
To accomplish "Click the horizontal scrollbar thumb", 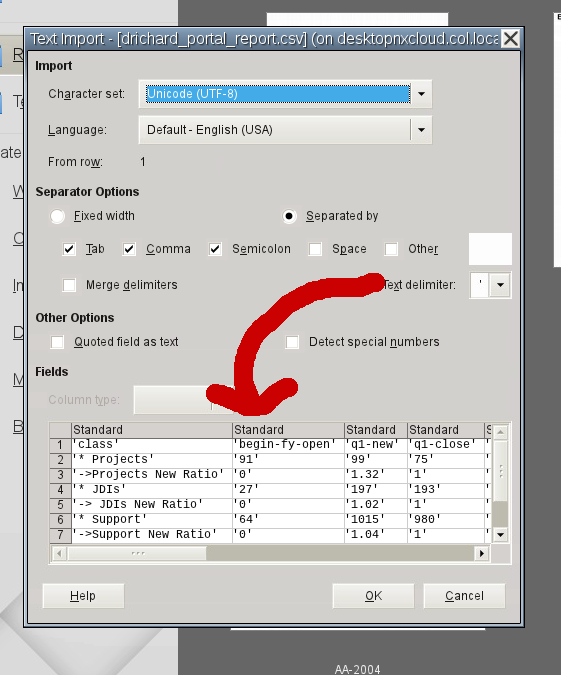I will coord(137,553).
